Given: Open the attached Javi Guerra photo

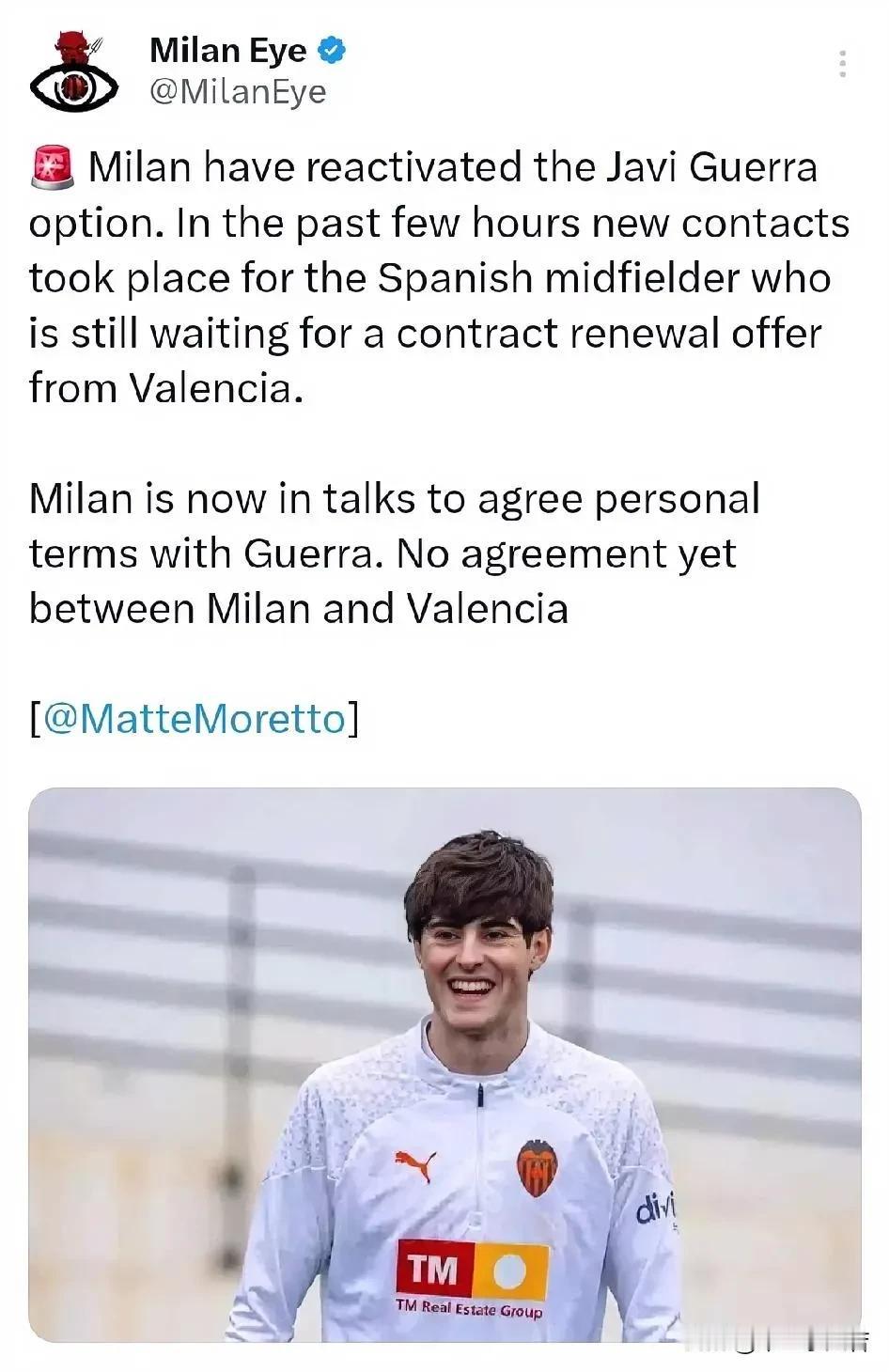Looking at the screenshot, I should 444,1064.
